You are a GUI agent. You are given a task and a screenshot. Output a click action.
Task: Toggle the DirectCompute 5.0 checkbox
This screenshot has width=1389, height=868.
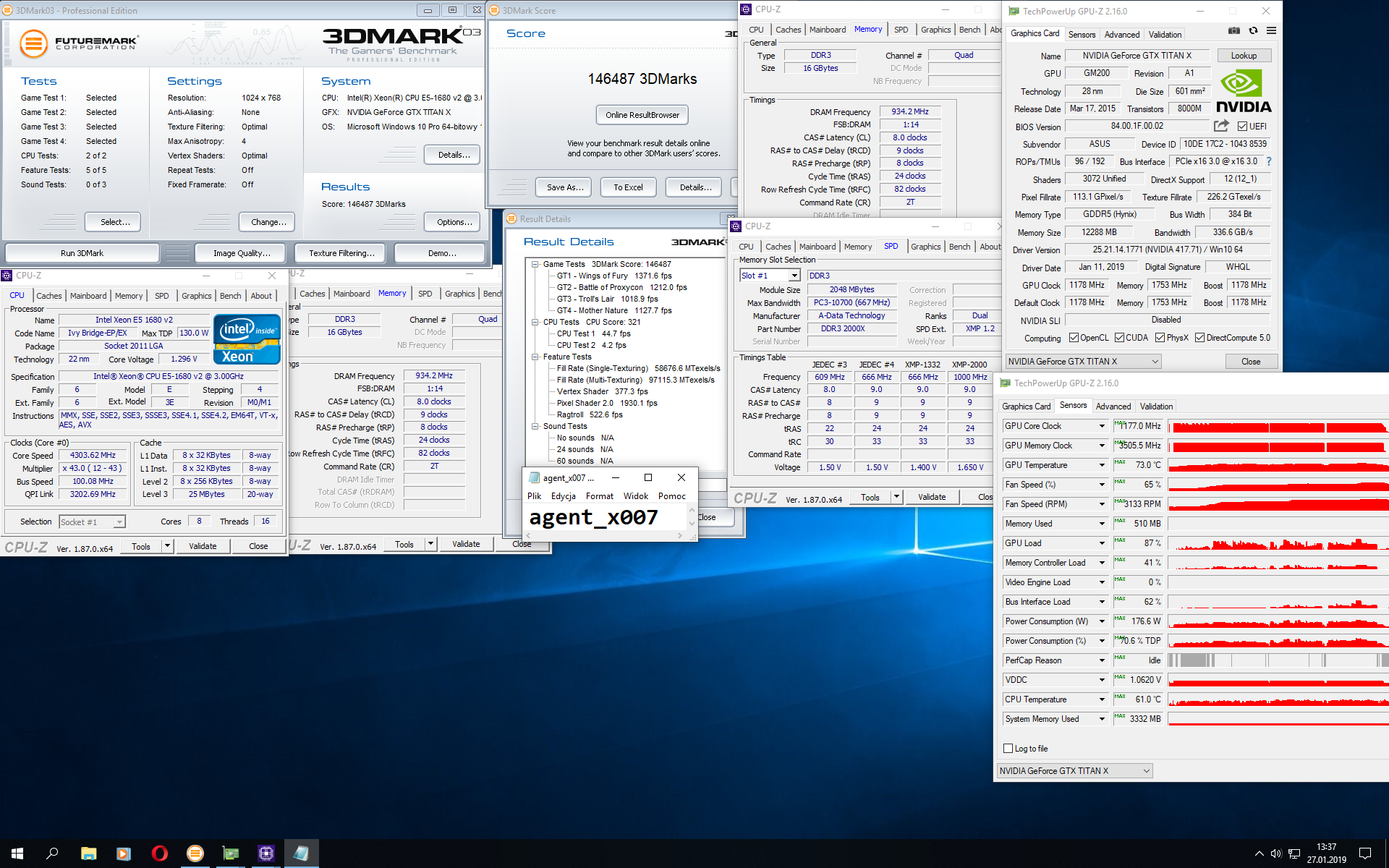point(1199,338)
